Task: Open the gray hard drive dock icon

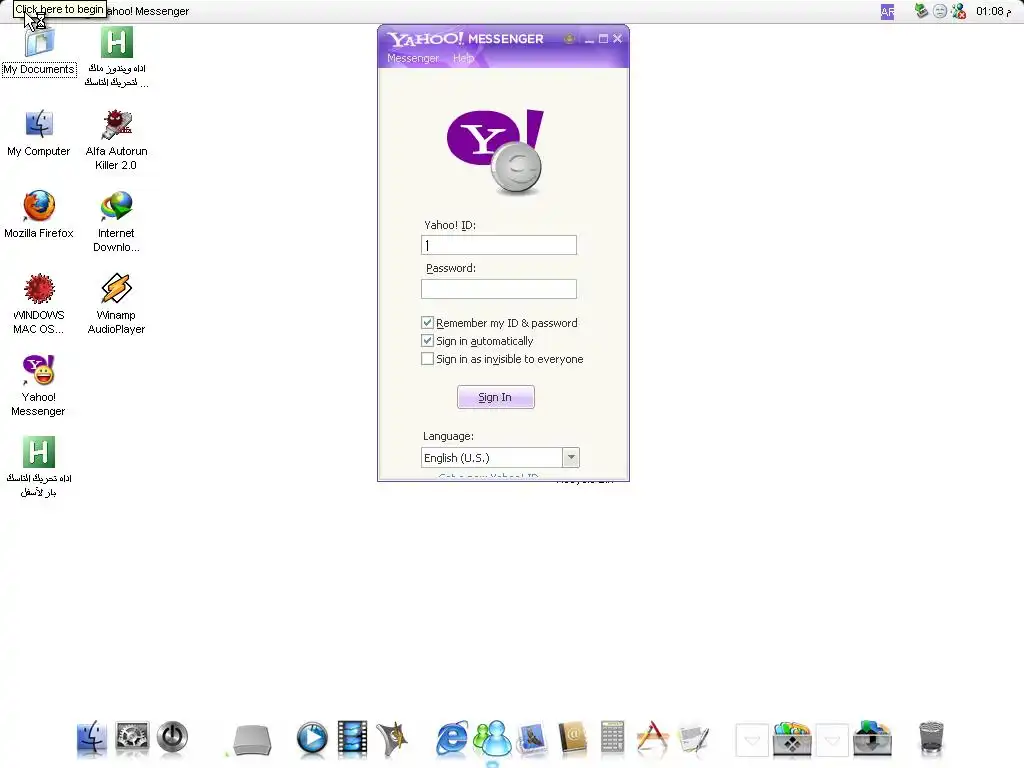Action: pyautogui.click(x=252, y=740)
